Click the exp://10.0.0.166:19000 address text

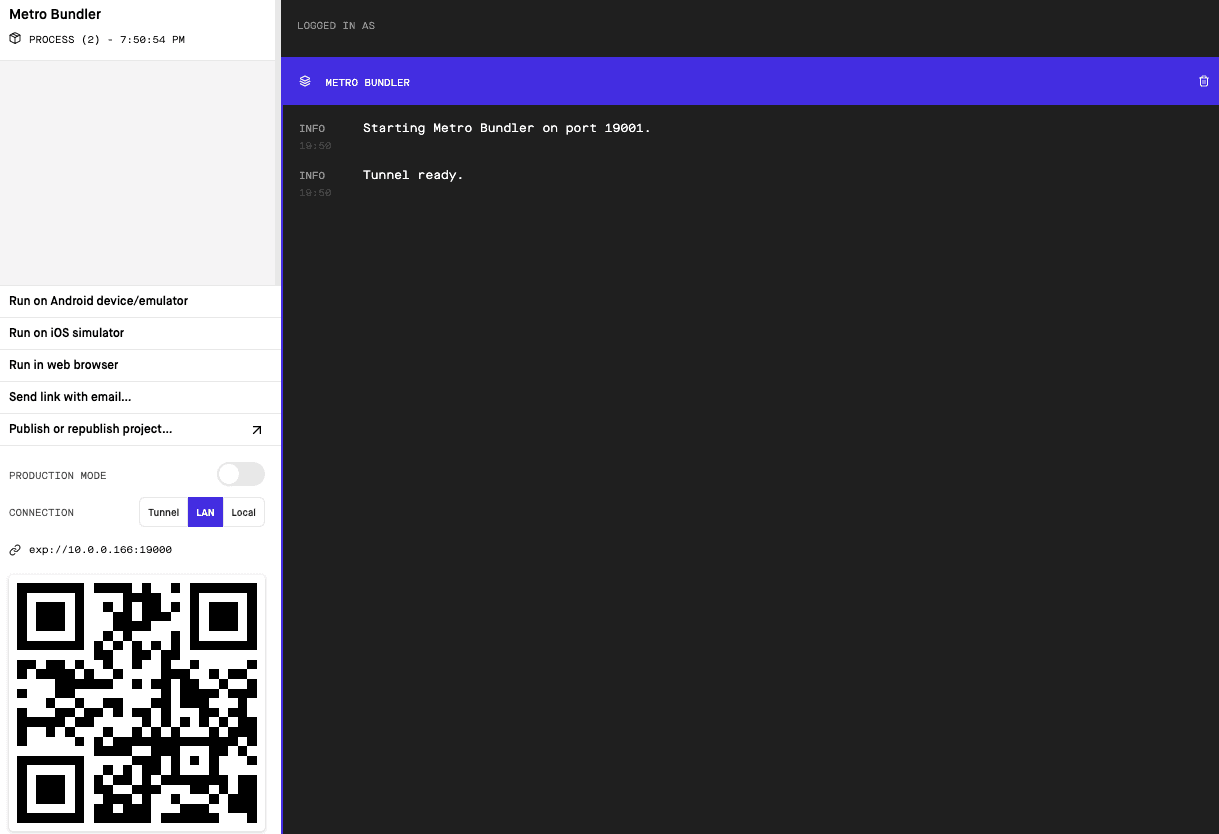100,550
